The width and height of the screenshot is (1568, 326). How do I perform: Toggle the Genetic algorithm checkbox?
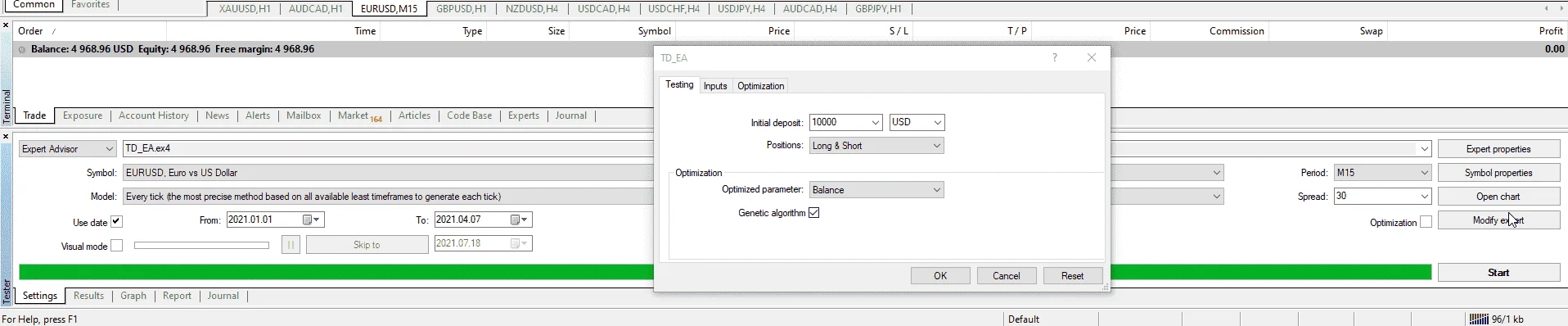point(813,213)
